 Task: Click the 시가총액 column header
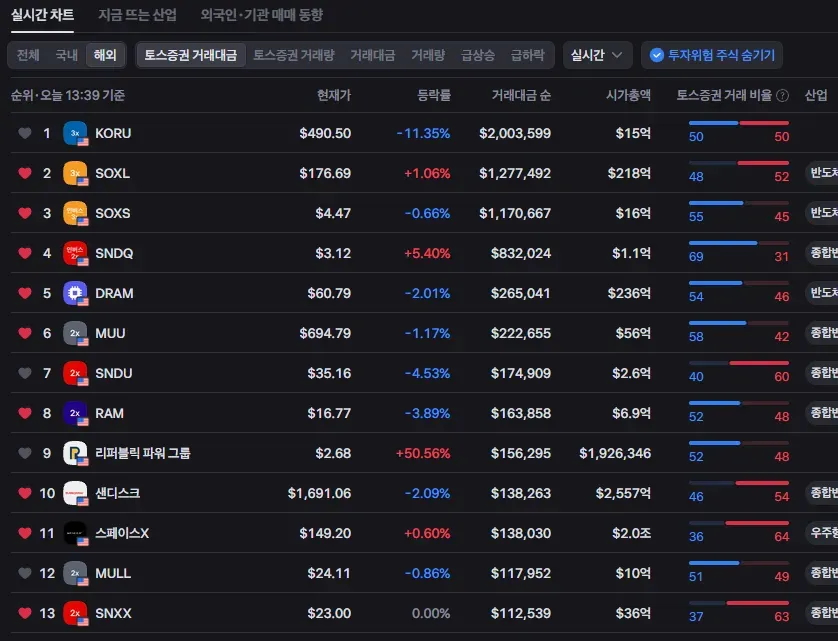[628, 95]
